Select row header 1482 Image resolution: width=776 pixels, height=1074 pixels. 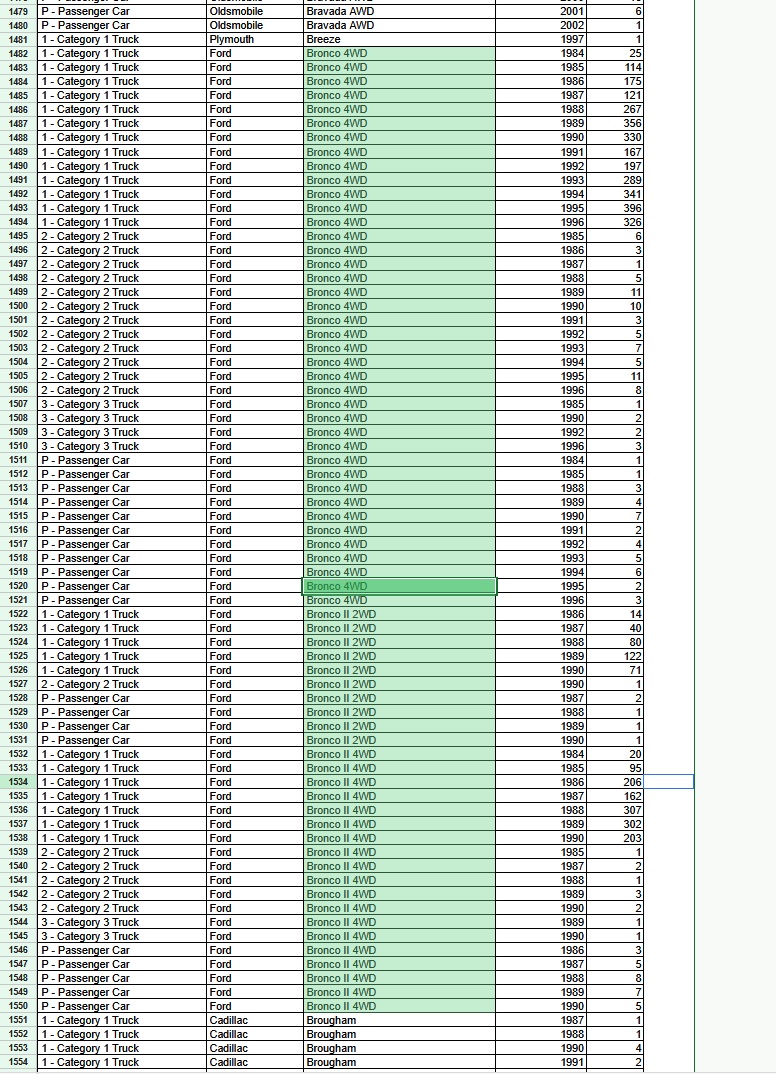point(18,53)
